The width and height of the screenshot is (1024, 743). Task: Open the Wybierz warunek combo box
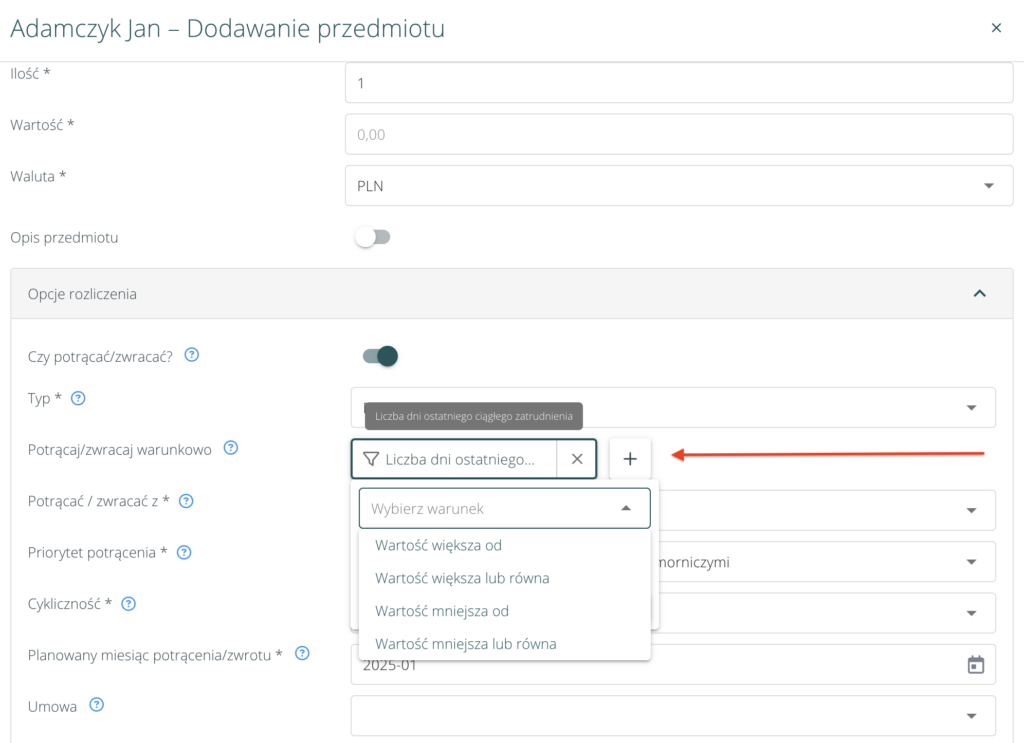(504, 508)
